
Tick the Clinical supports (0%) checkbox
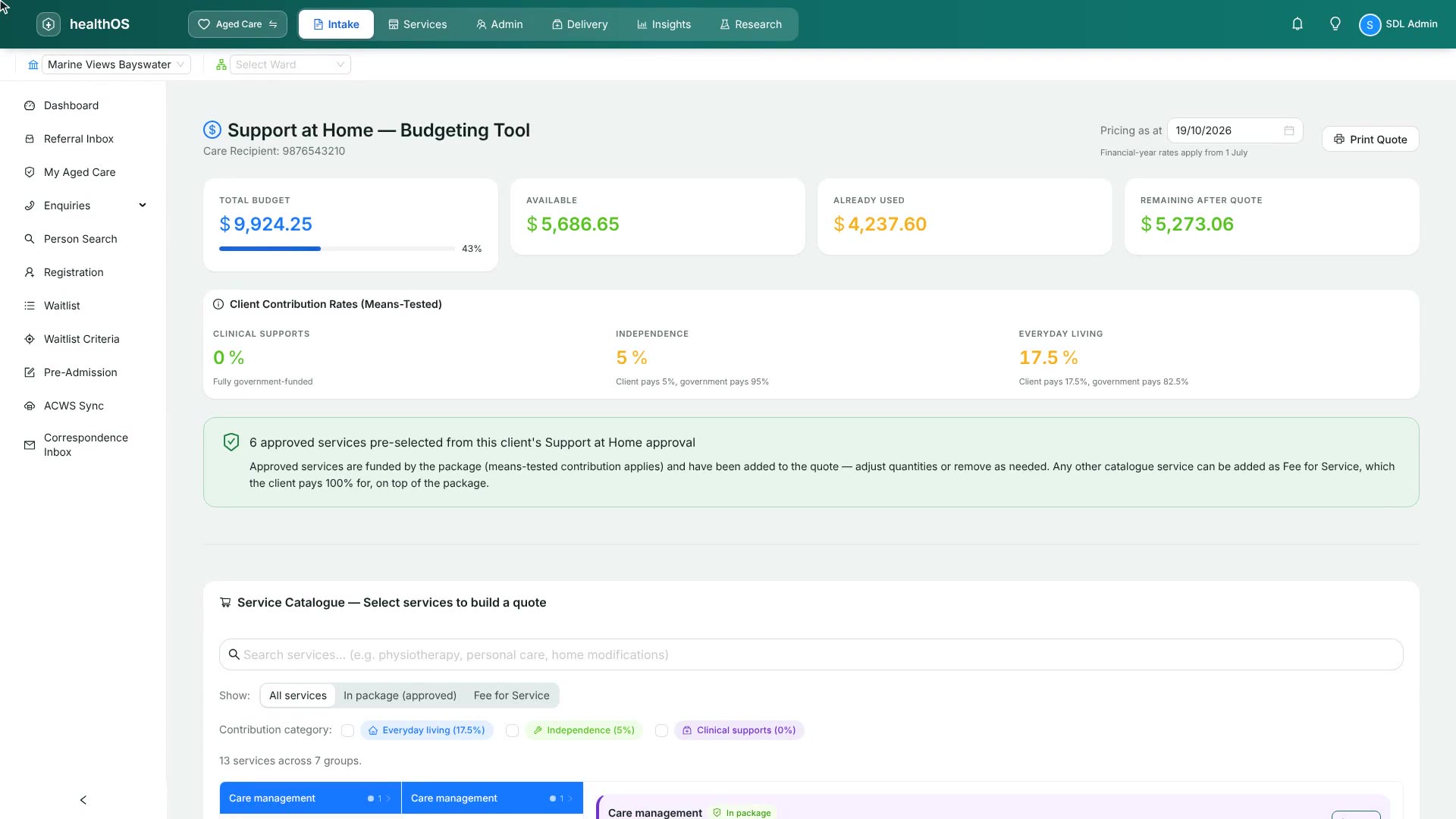pos(661,730)
